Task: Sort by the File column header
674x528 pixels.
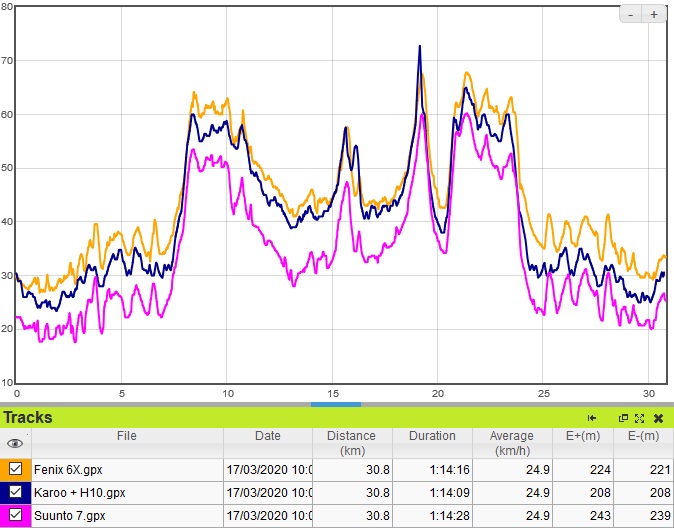Action: (x=126, y=436)
